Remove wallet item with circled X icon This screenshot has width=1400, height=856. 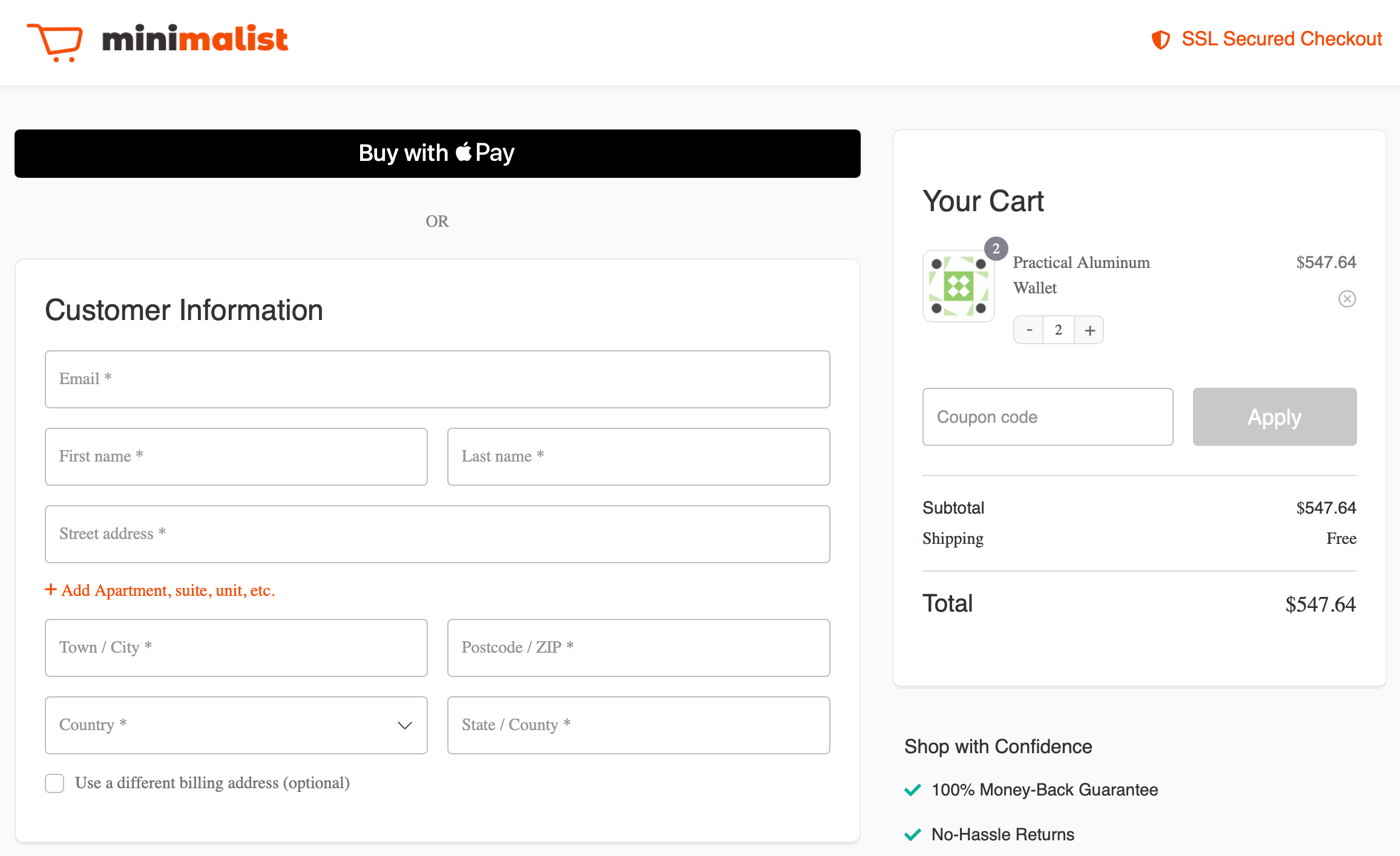(x=1347, y=299)
